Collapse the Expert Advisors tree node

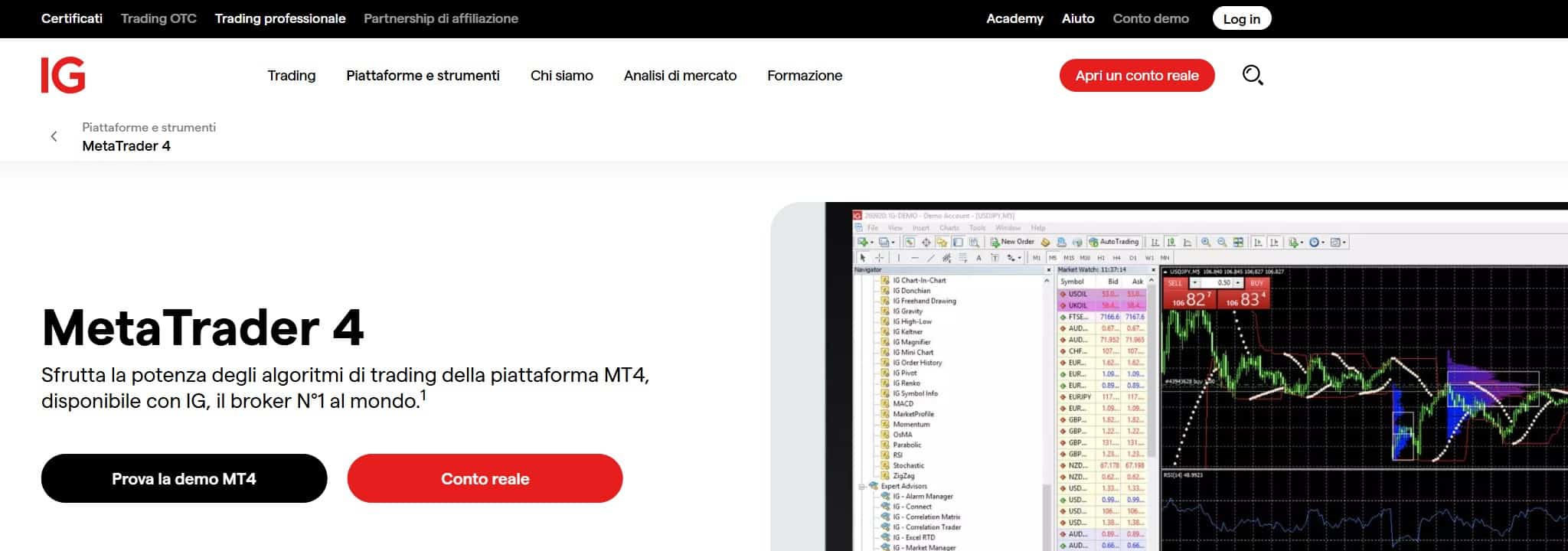coord(861,486)
